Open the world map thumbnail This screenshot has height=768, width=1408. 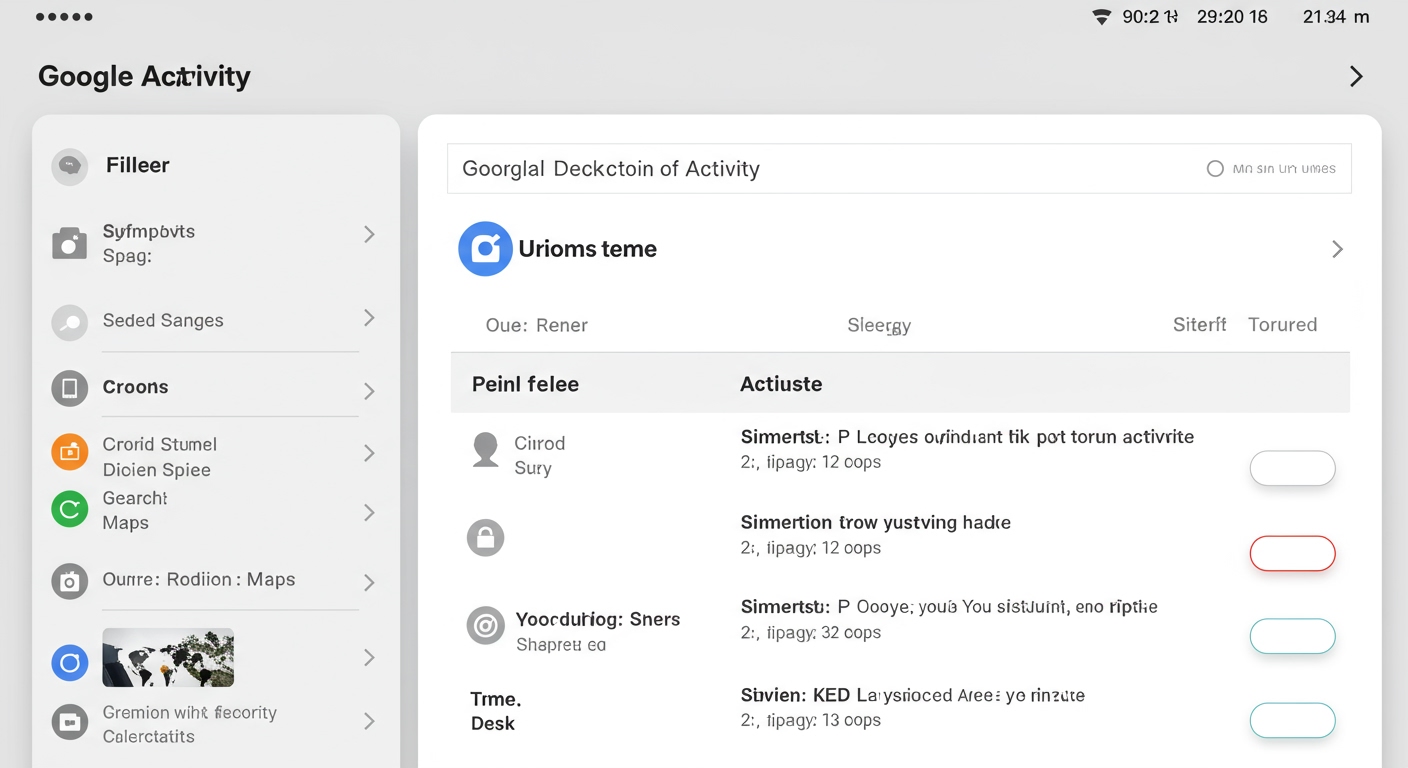tap(168, 657)
